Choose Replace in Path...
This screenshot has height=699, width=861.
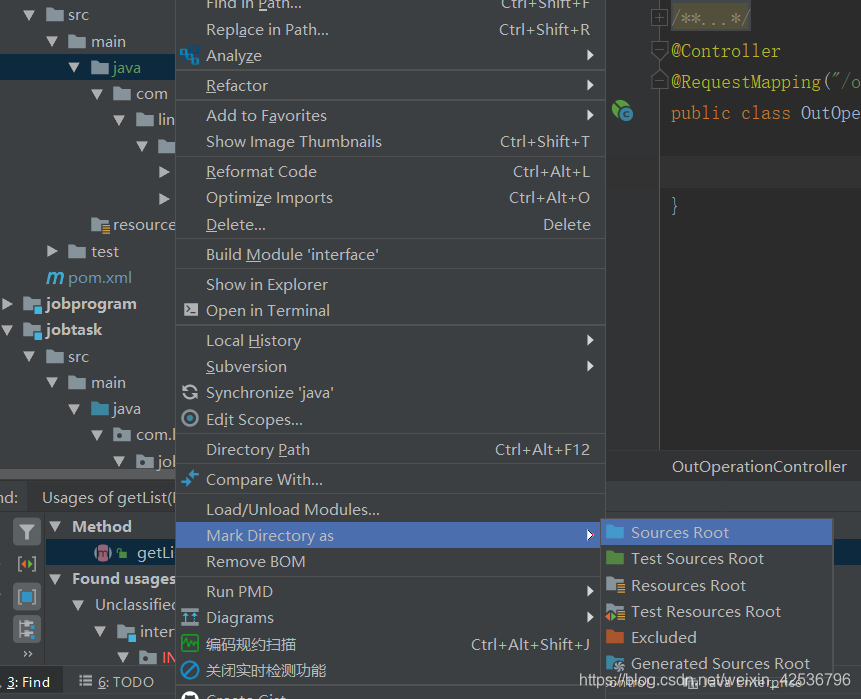[x=390, y=29]
